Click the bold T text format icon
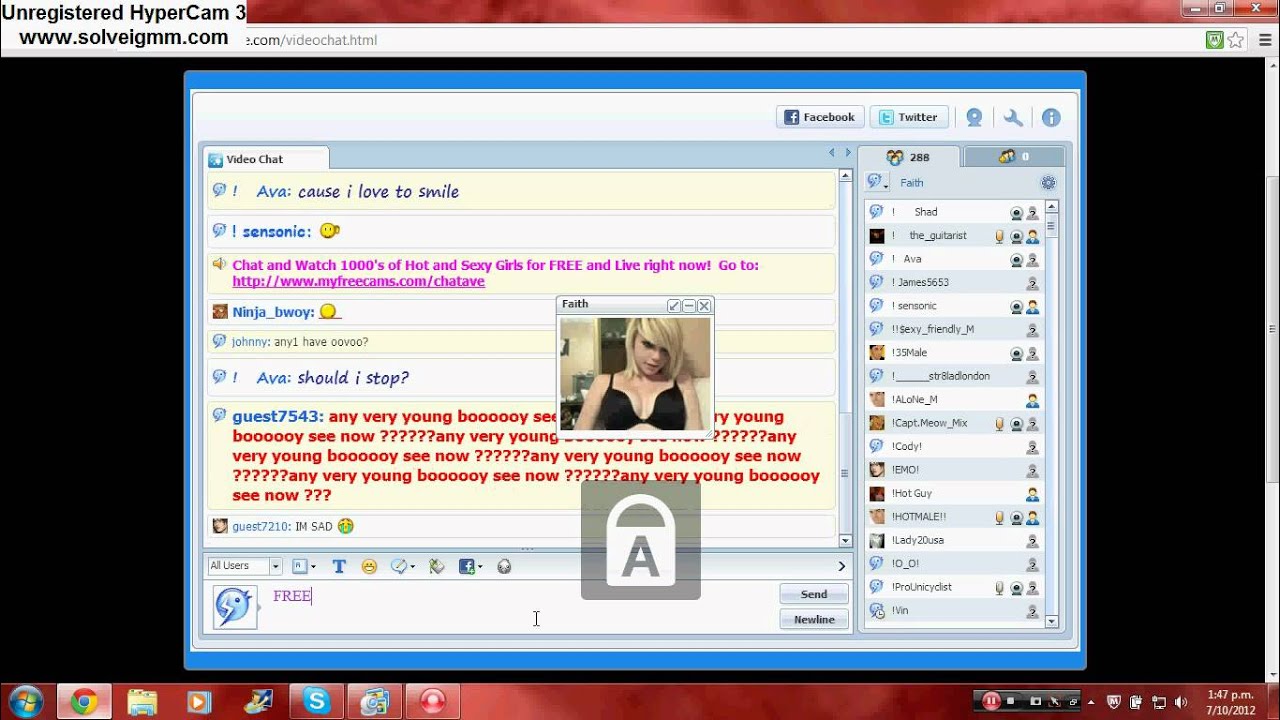1280x720 pixels. 339,566
